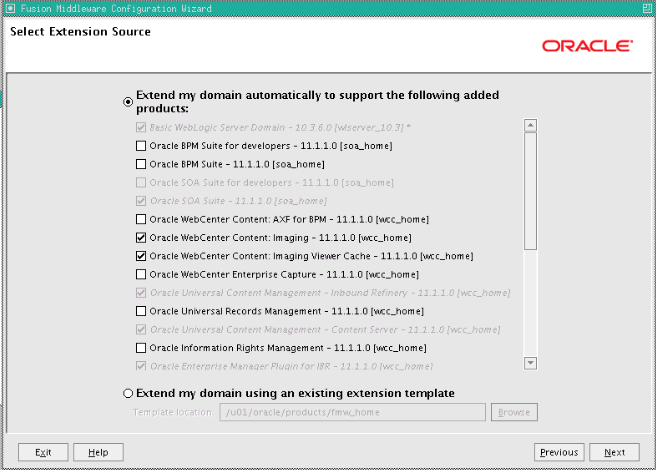Click the Oracle logo

pyautogui.click(x=587, y=46)
